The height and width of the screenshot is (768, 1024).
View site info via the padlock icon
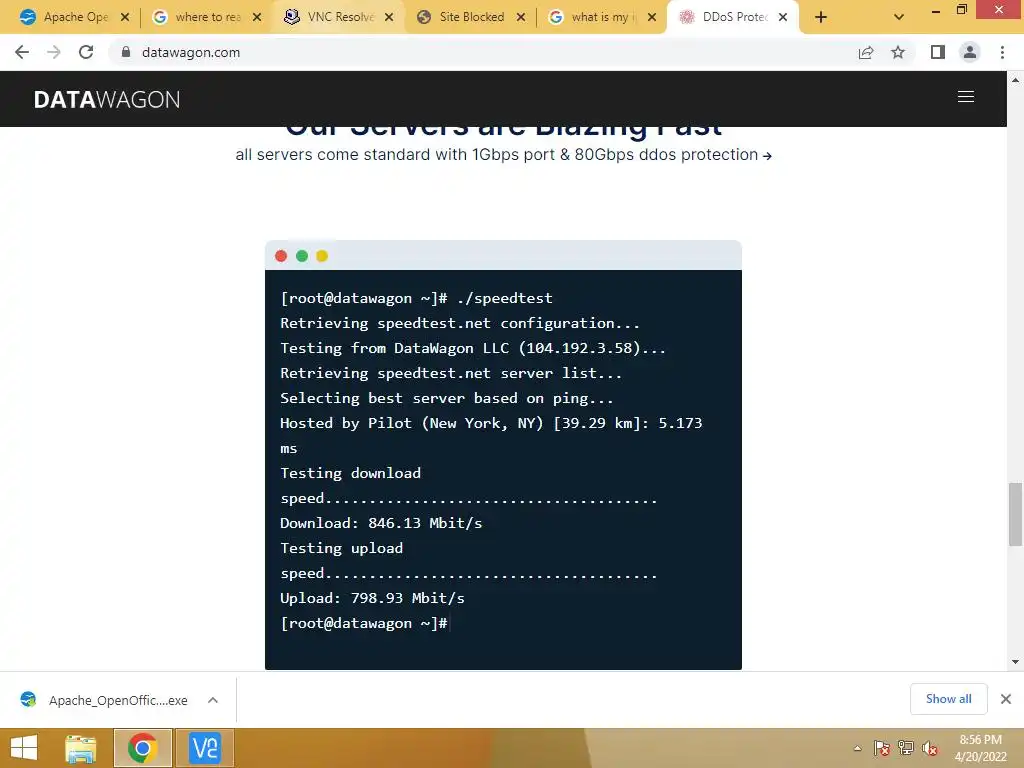(126, 52)
